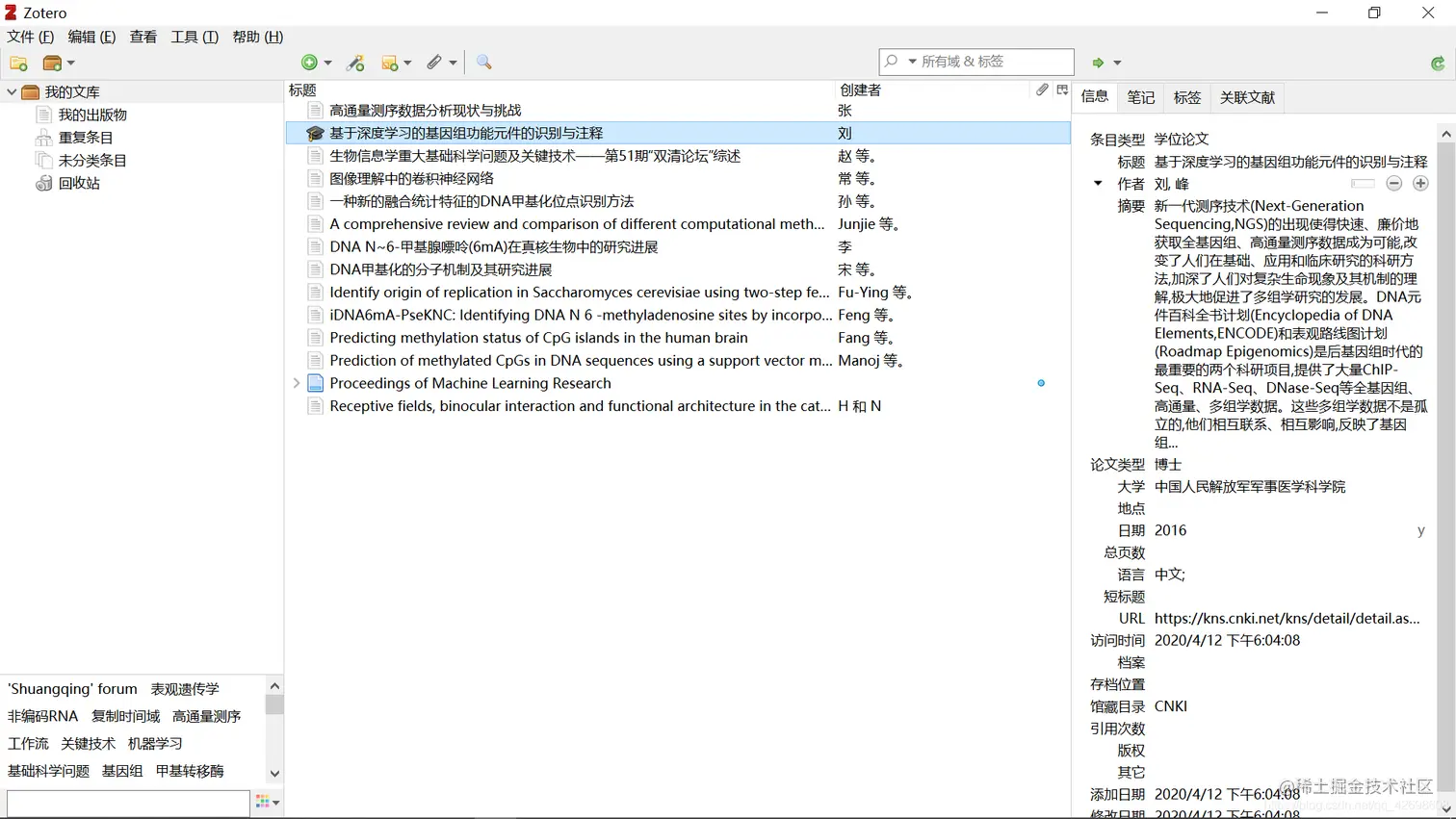This screenshot has height=819, width=1456.
Task: Select the 信息 tab
Action: pos(1095,96)
